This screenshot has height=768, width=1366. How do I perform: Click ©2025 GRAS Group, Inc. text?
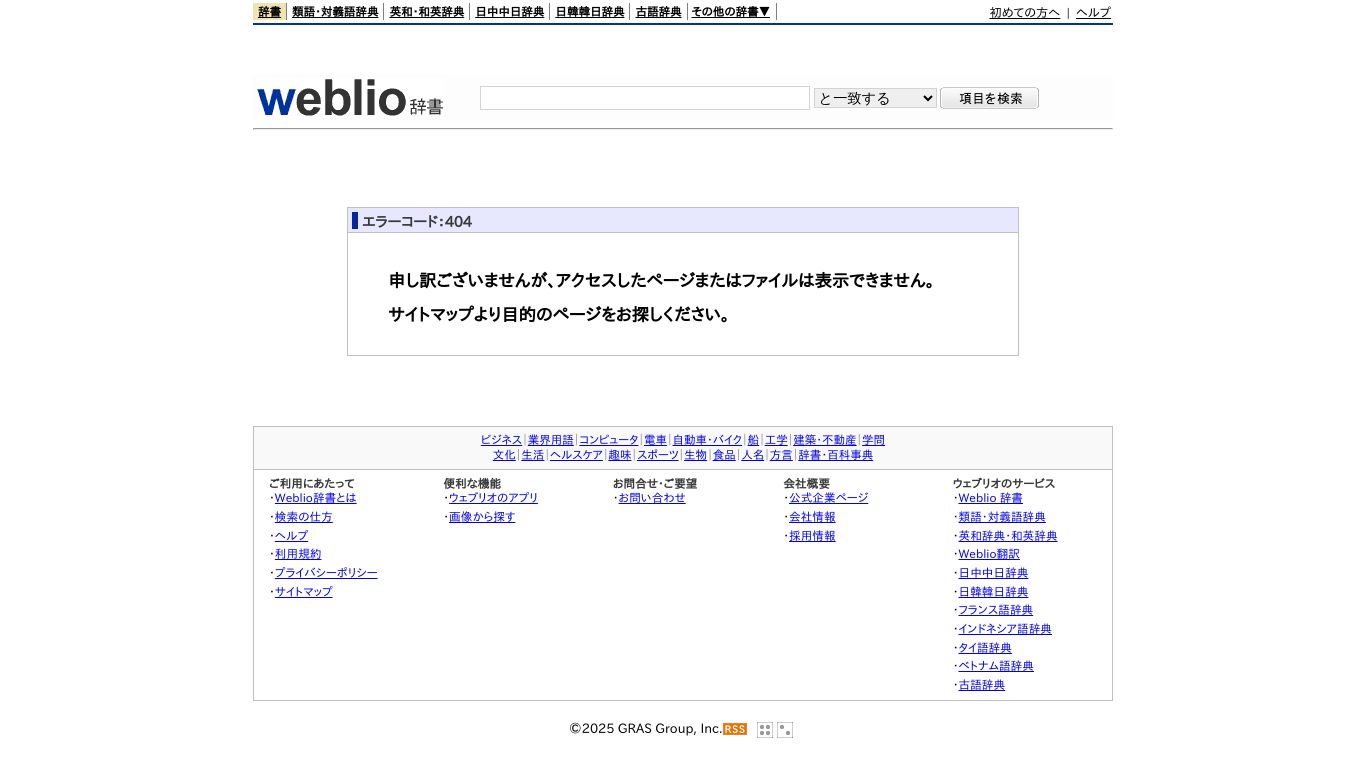(x=646, y=729)
